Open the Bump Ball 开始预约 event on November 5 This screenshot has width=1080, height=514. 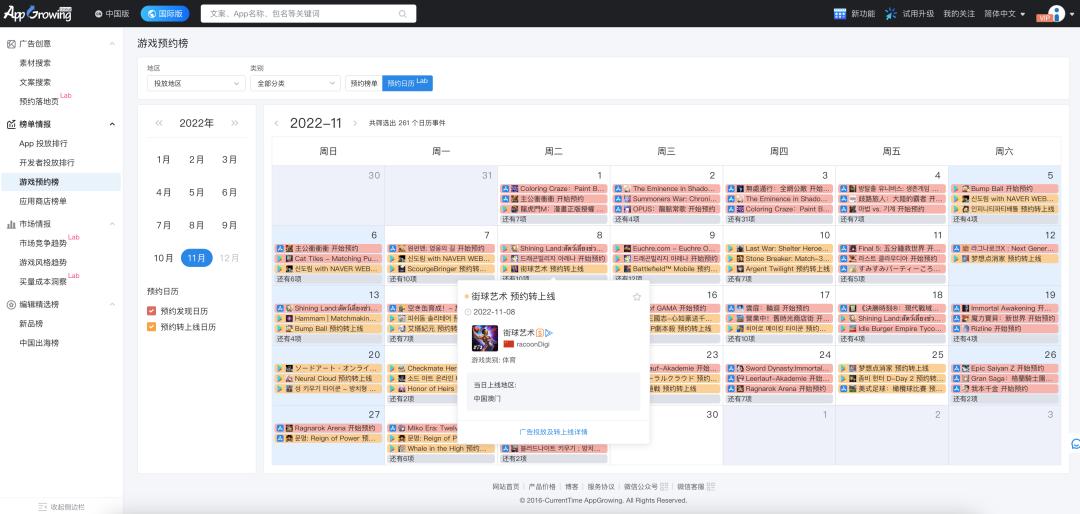coord(1005,189)
